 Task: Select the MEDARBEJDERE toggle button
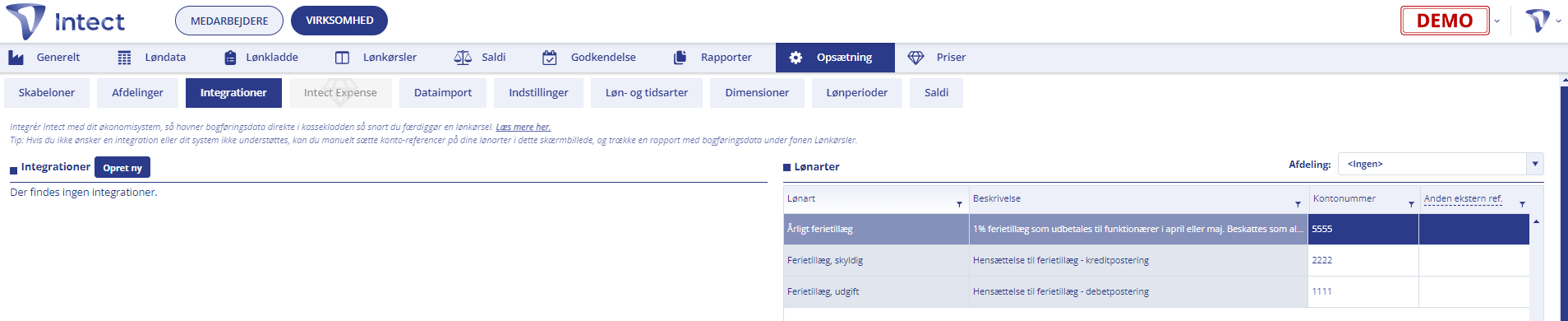click(229, 21)
